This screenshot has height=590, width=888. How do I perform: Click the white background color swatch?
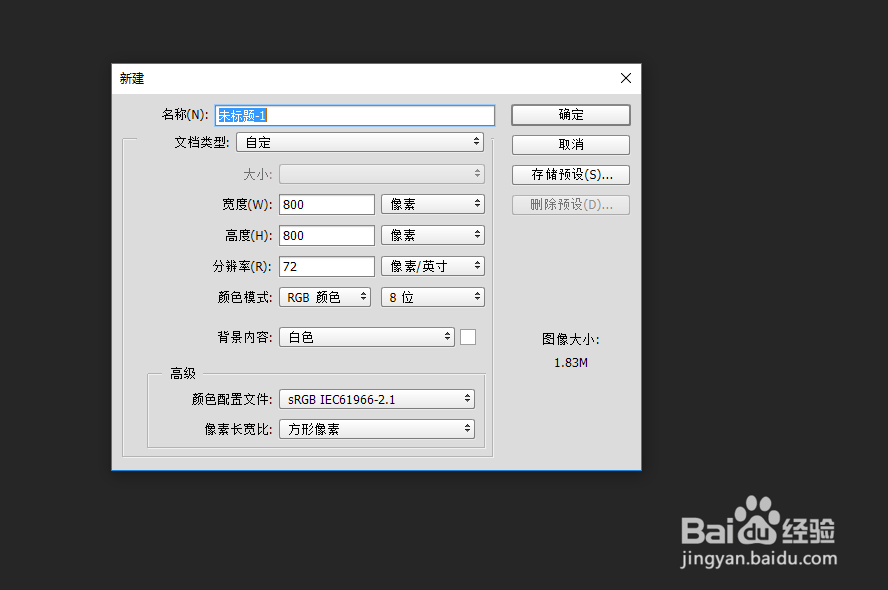coord(468,337)
